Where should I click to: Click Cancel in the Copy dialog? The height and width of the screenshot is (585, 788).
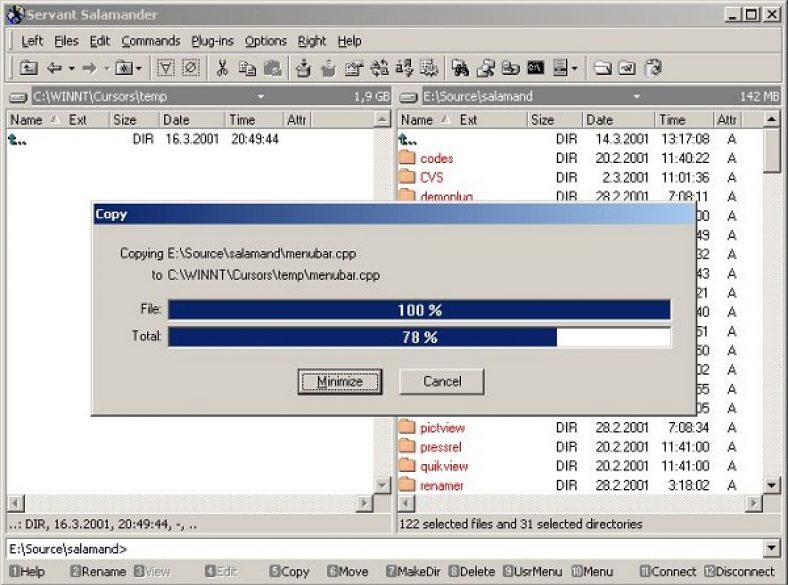[442, 382]
